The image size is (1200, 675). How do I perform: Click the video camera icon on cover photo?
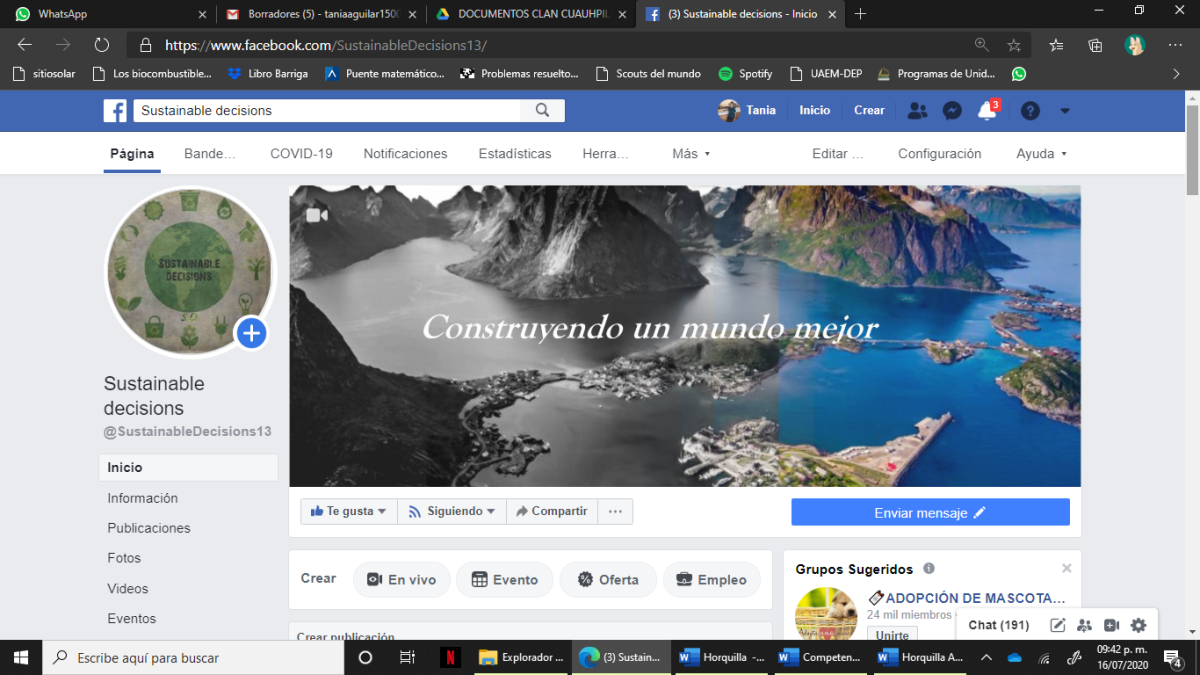point(317,215)
